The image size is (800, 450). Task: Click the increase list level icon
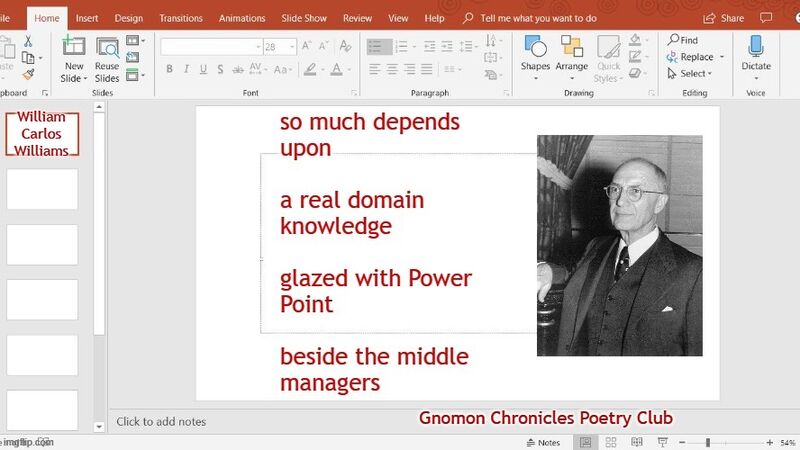pyautogui.click(x=447, y=46)
